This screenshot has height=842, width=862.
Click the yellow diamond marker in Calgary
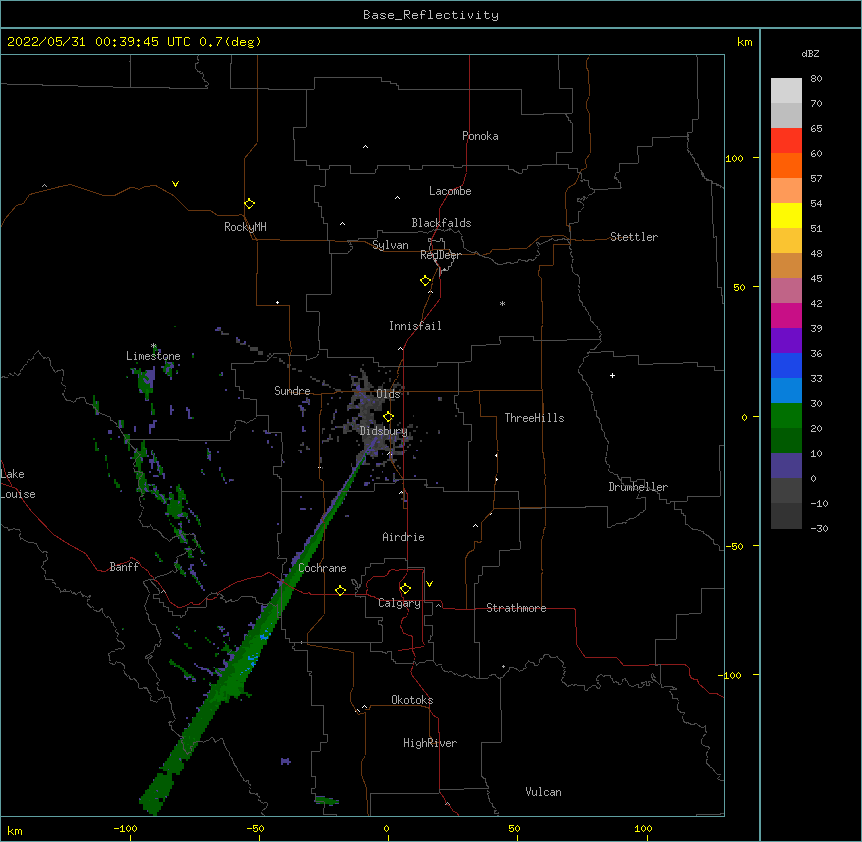[405, 589]
